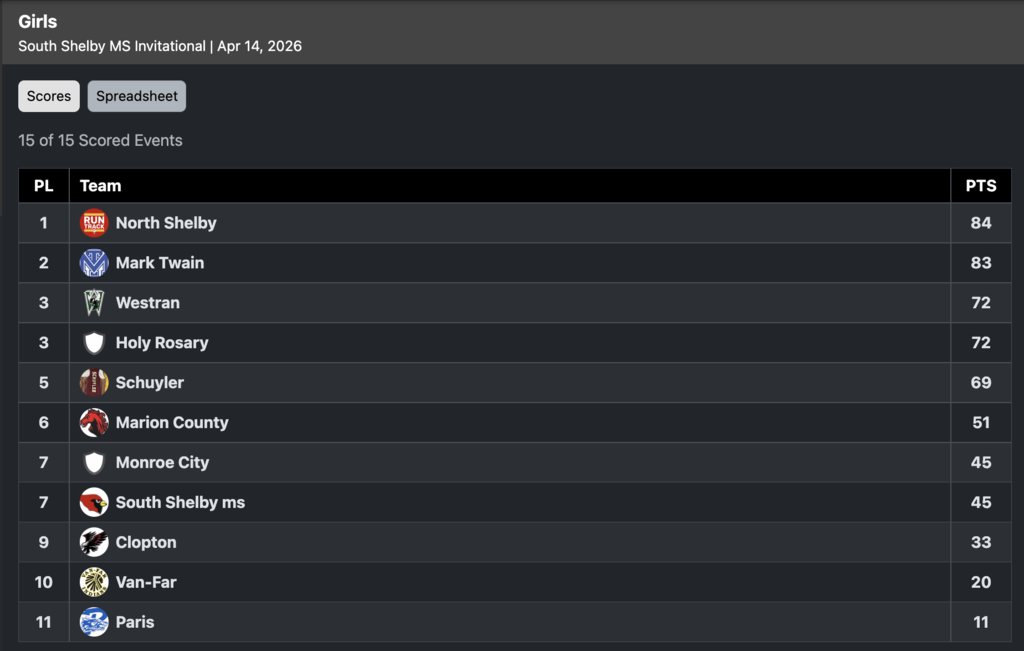The height and width of the screenshot is (651, 1024).
Task: Open the North Shelby team link
Action: [166, 223]
